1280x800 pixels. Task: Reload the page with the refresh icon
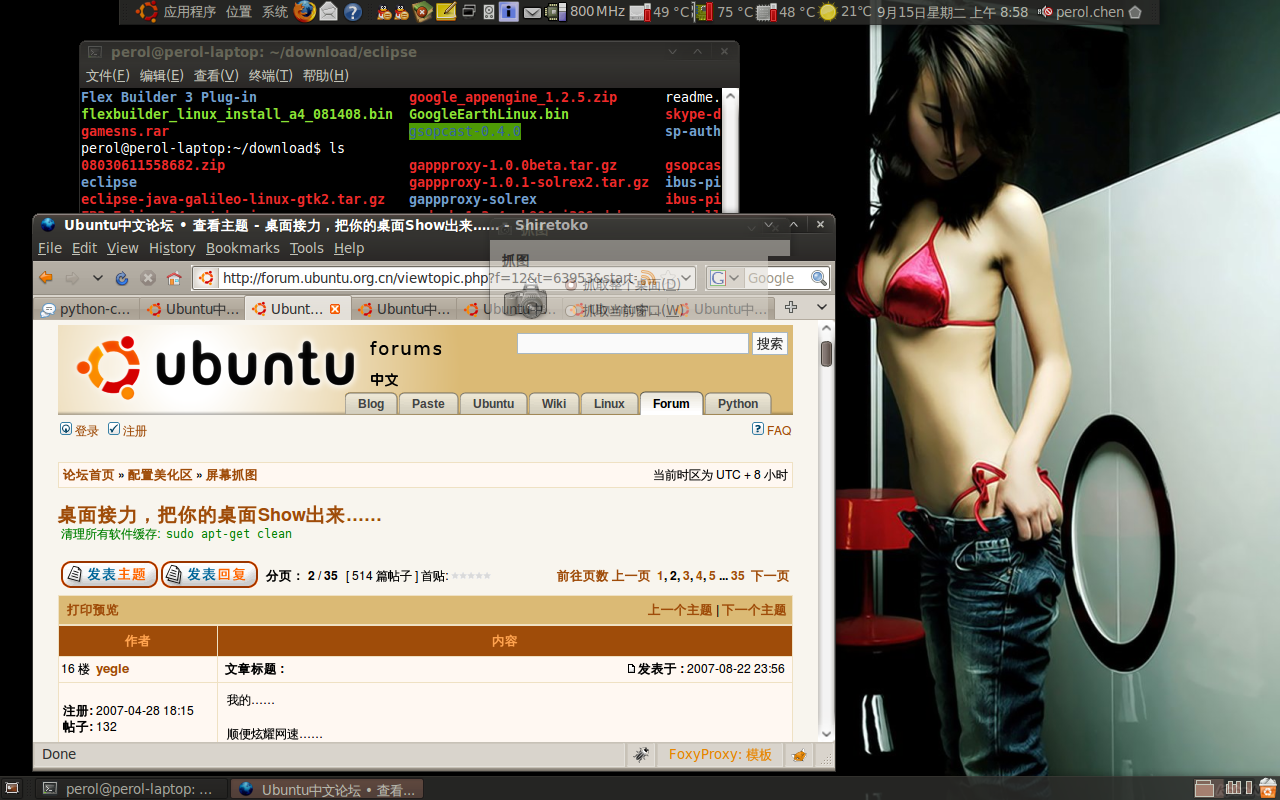[x=122, y=278]
